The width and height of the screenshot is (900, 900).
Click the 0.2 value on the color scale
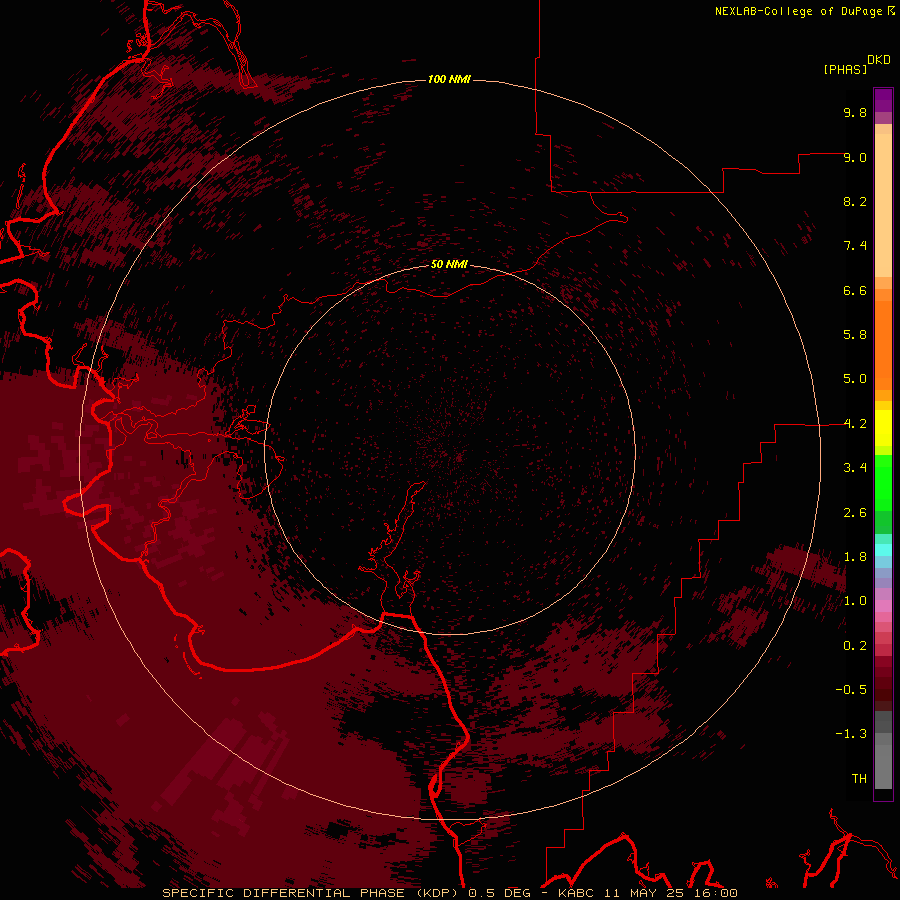(x=855, y=646)
